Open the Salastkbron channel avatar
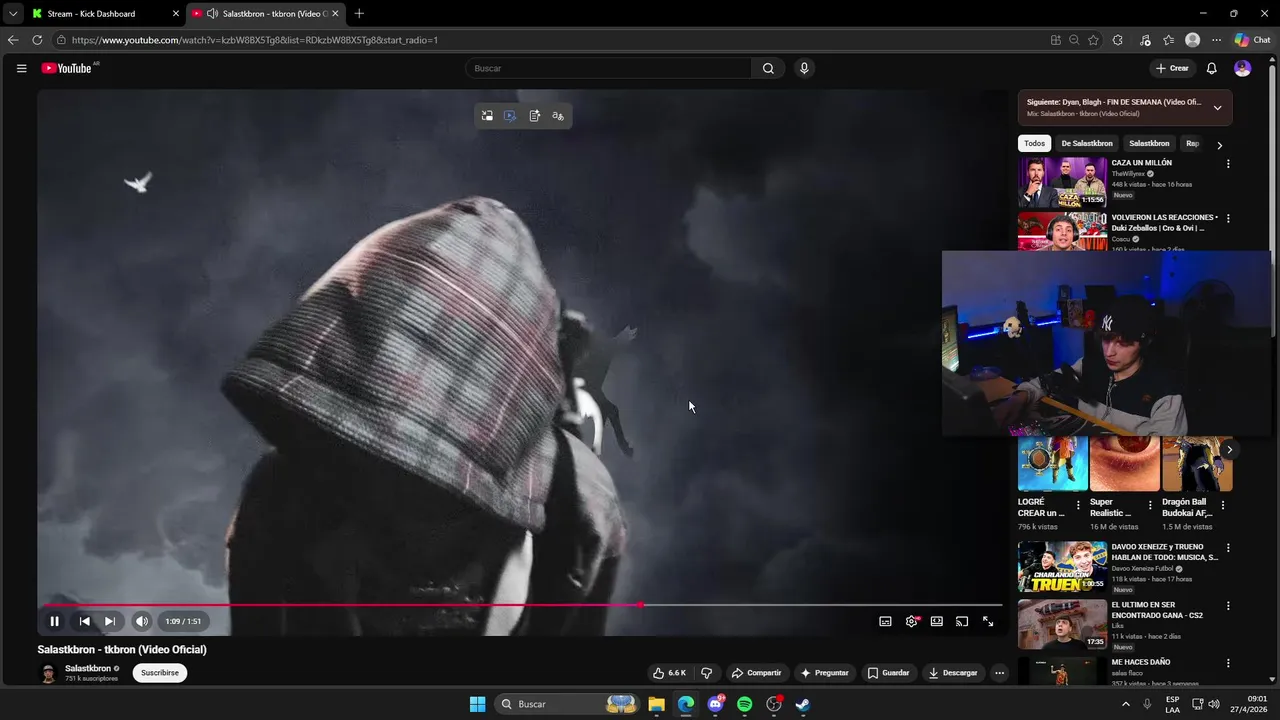This screenshot has width=1280, height=720. point(48,673)
